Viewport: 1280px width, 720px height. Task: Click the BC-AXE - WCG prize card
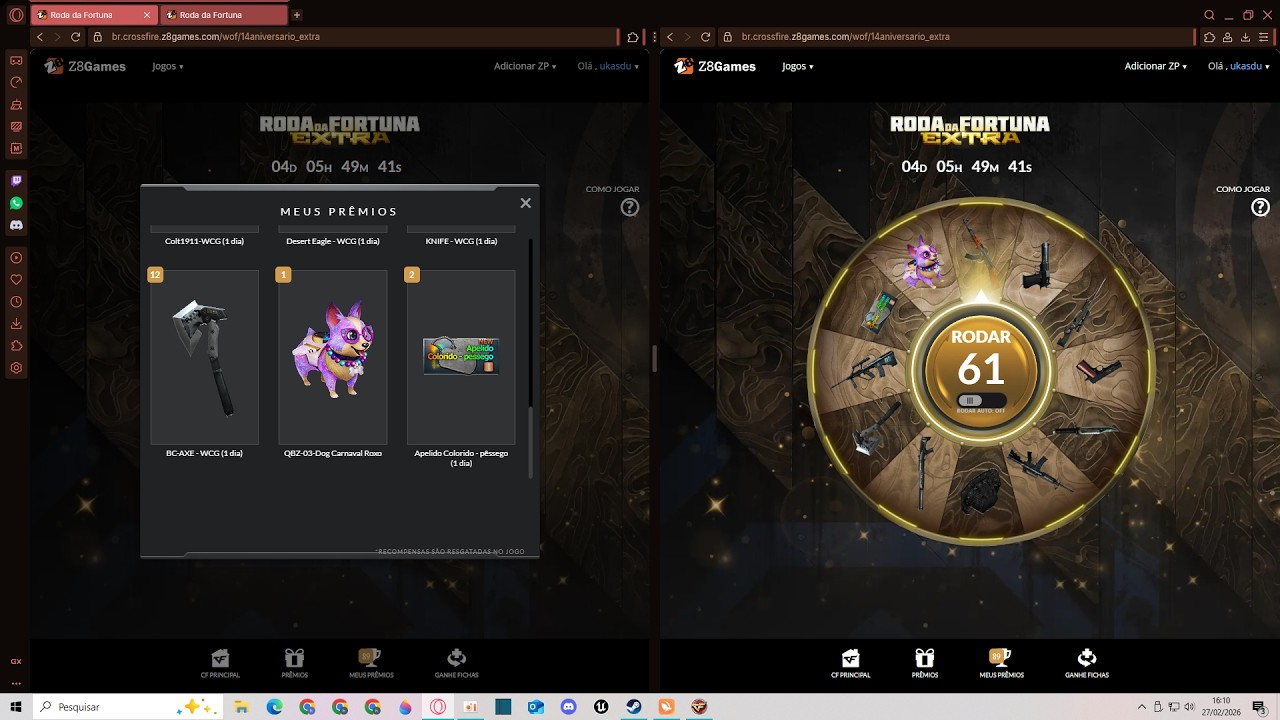204,357
